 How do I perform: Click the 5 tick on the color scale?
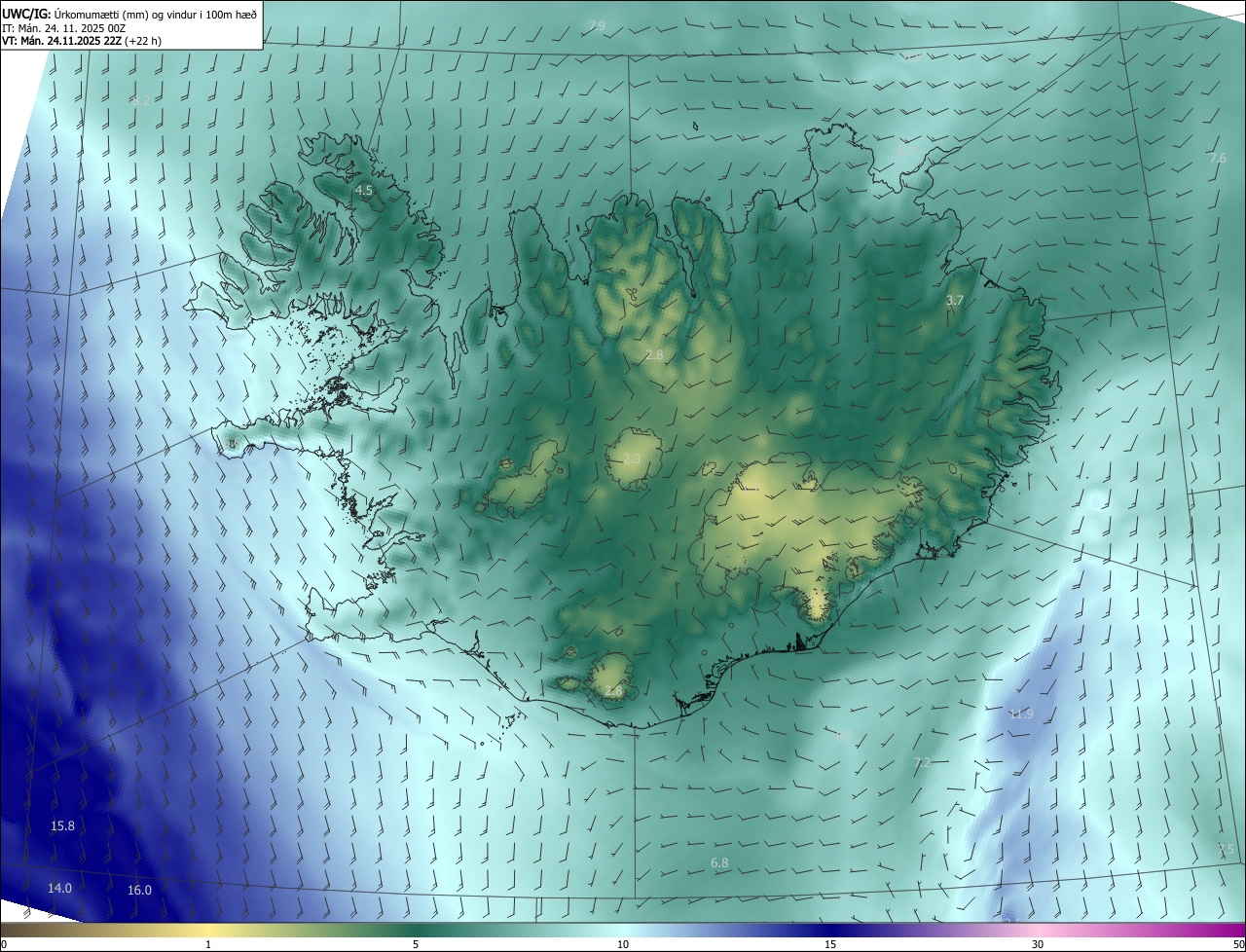tap(416, 944)
